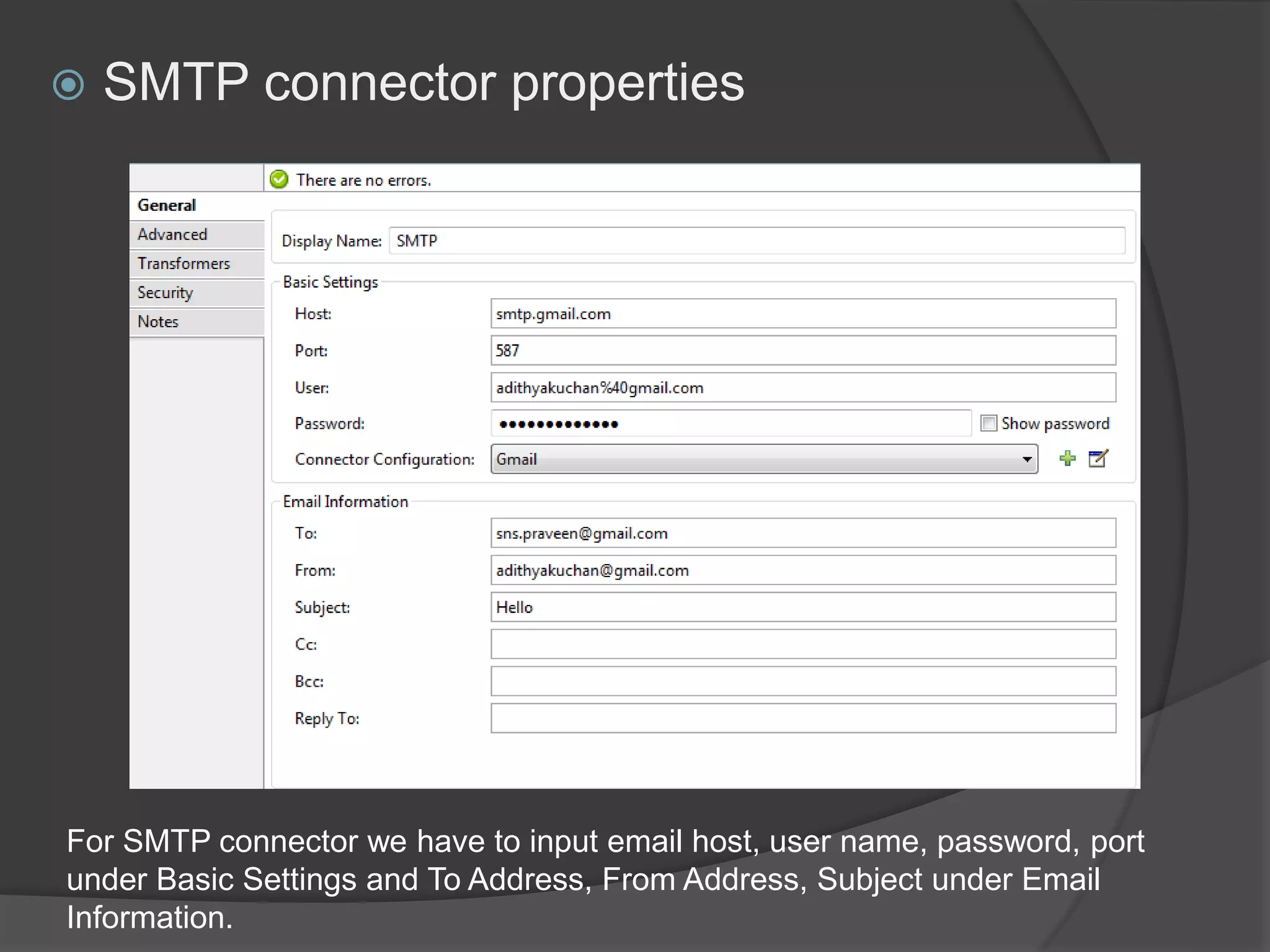Add a new connector configuration with the green plus icon
Image resolution: width=1270 pixels, height=952 pixels.
pos(1067,459)
